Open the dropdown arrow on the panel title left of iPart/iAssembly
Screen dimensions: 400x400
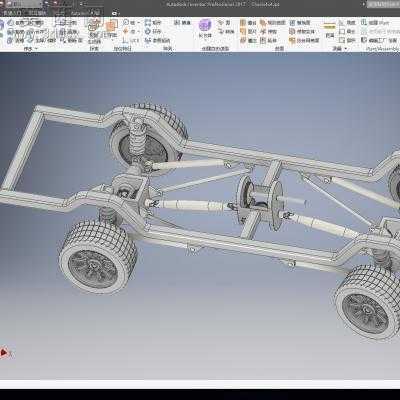click(346, 49)
